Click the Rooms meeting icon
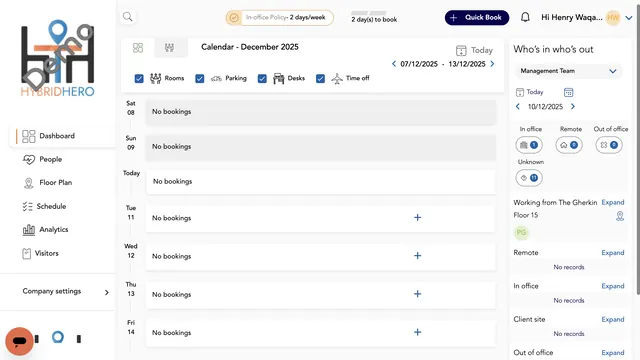Image resolution: width=640 pixels, height=360 pixels. (x=156, y=78)
